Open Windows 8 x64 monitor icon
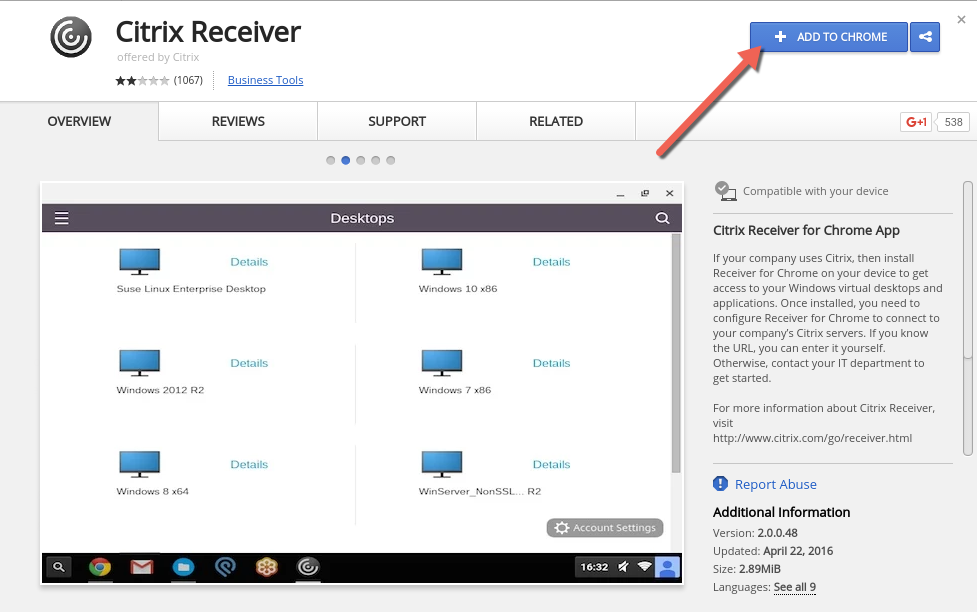 click(140, 464)
